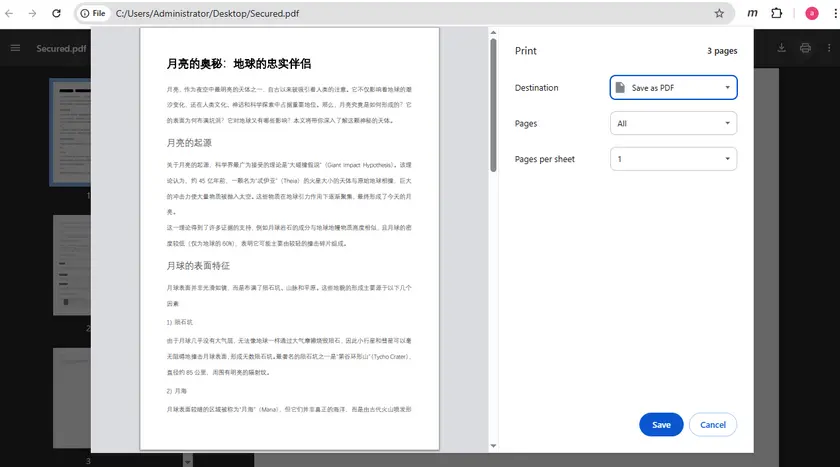
Task: Click the print preview scrollbar thumb
Action: tap(493, 105)
